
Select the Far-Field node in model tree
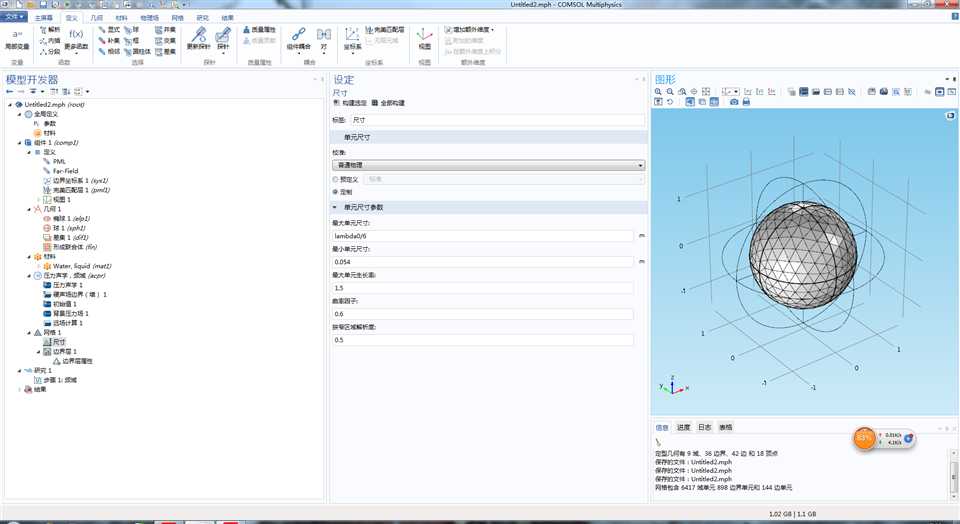(x=60, y=171)
